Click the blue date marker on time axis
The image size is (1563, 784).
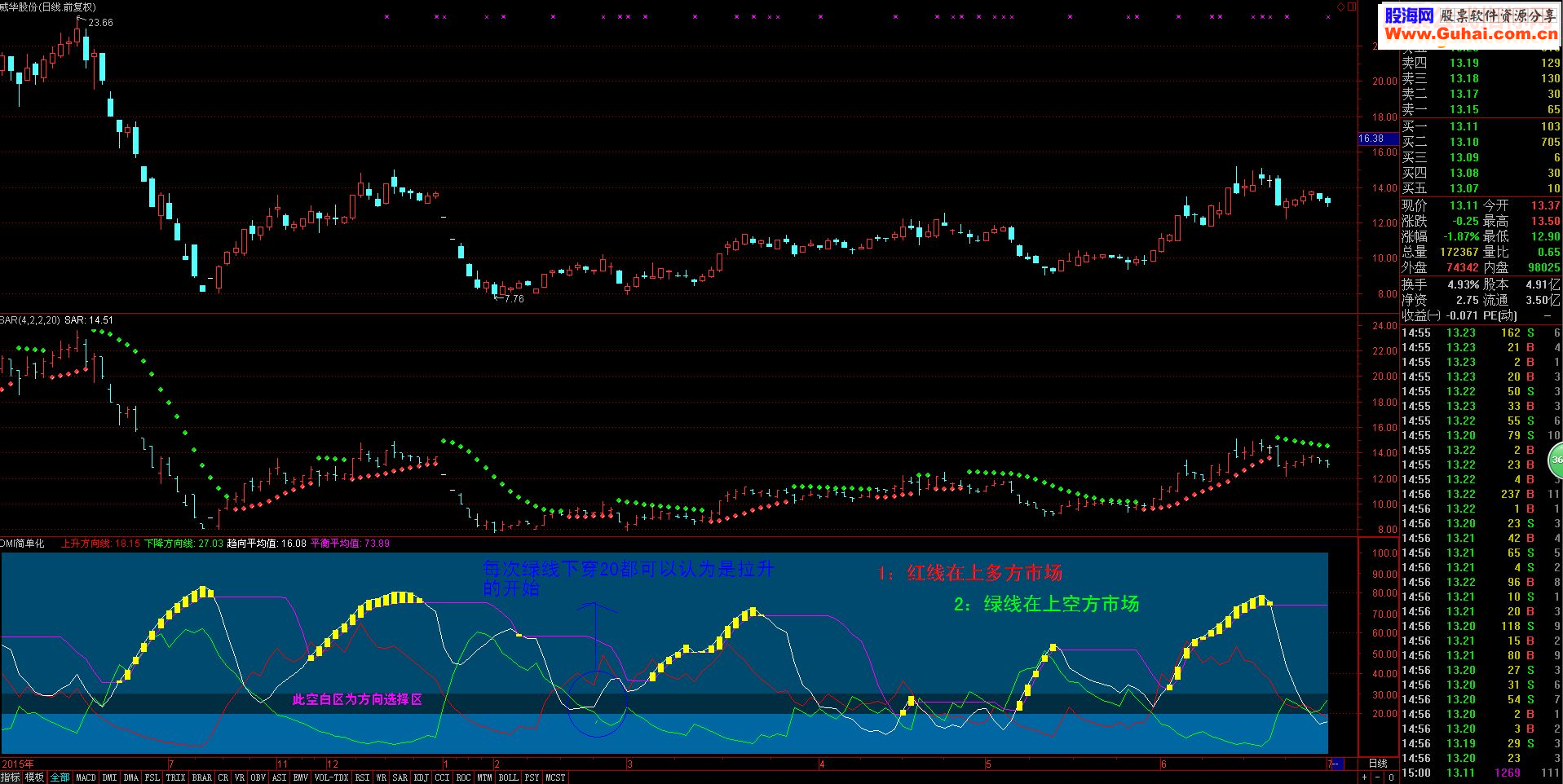pos(1338,764)
